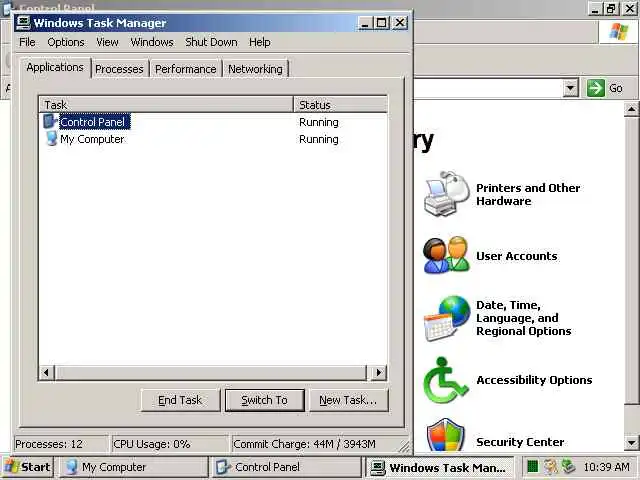This screenshot has height=480, width=640.
Task: Click the My Computer task icon
Action: (51, 138)
